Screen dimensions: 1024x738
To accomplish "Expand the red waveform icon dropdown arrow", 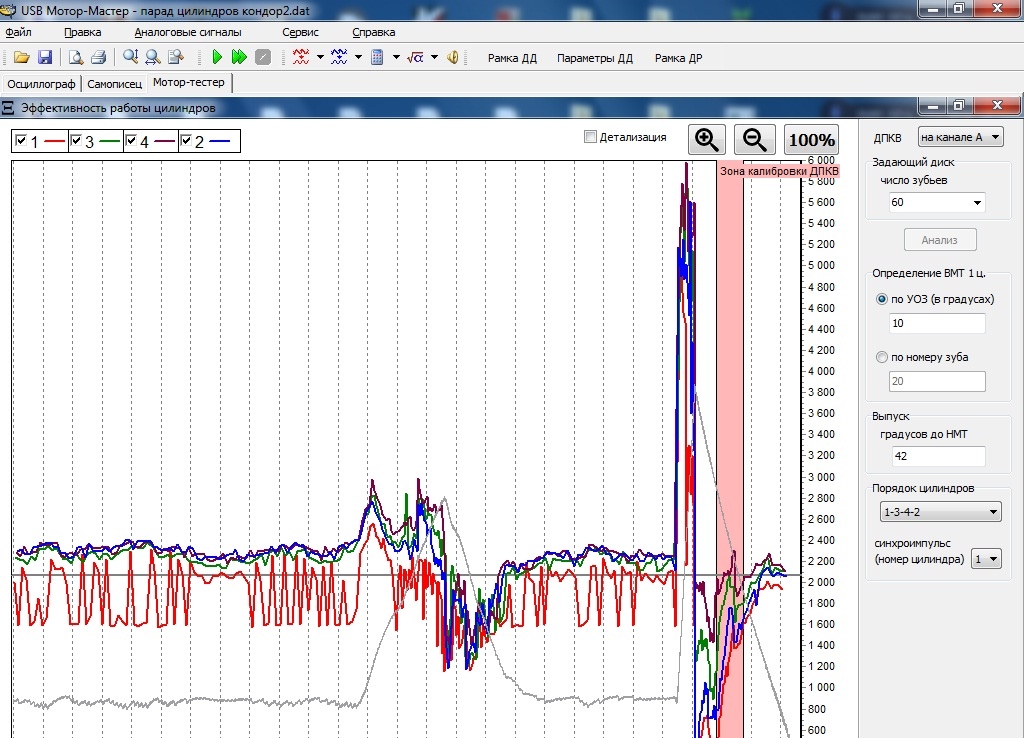I will (320, 57).
